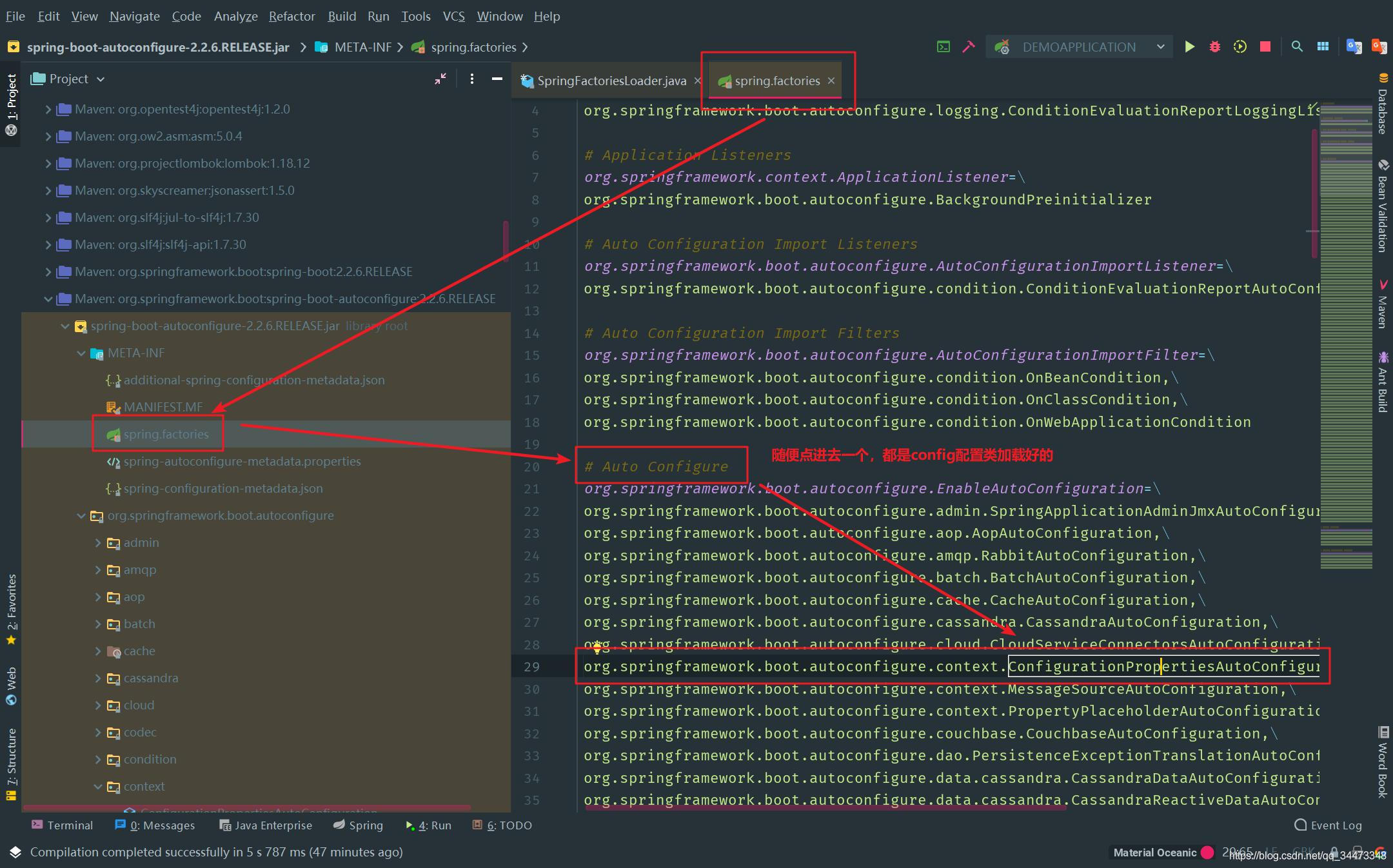Build project with the hammer icon
Image resolution: width=1393 pixels, height=868 pixels.
(969, 46)
